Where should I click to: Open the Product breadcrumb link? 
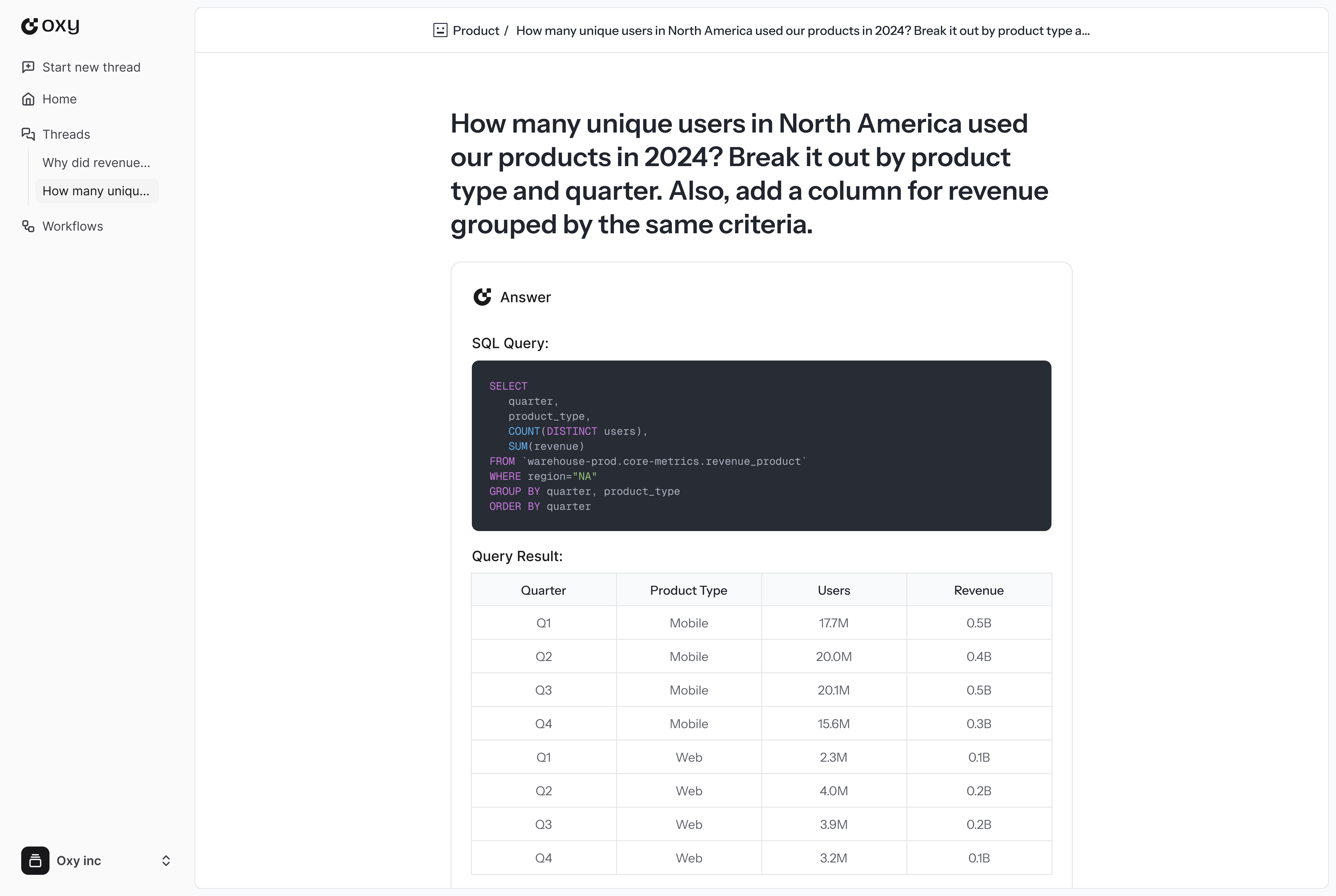point(475,30)
